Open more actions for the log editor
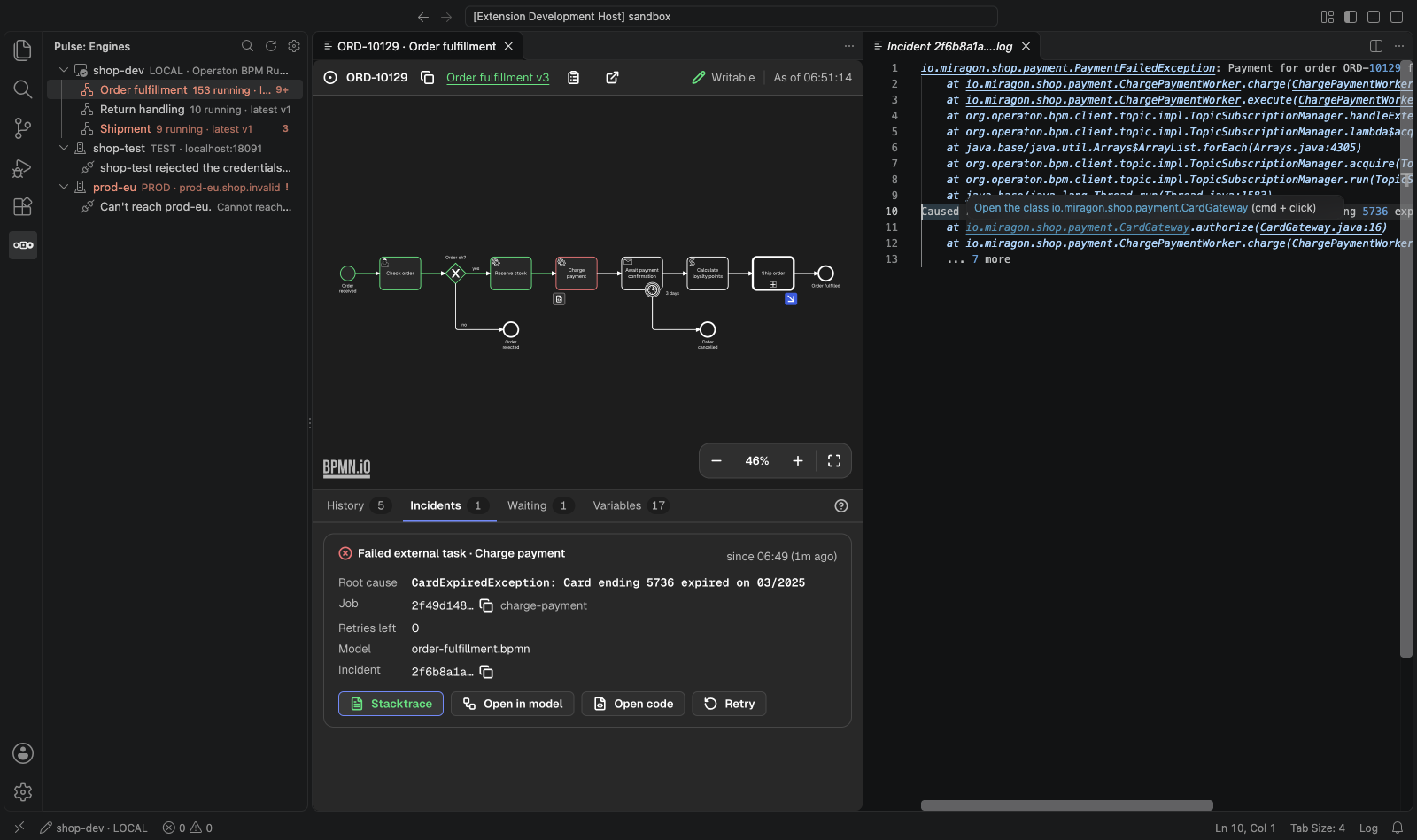Image resolution: width=1417 pixels, height=840 pixels. (1399, 46)
